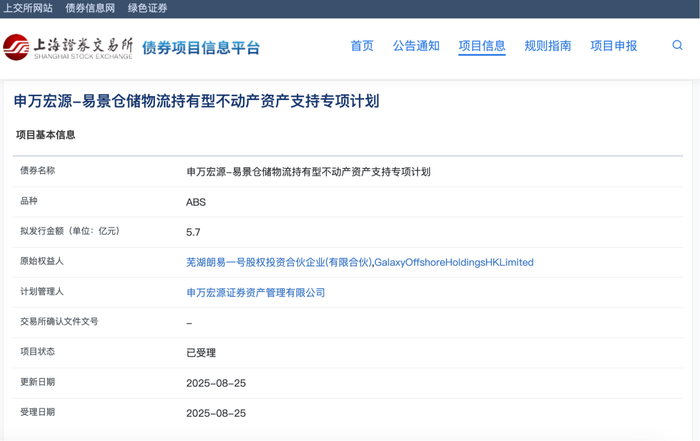Click the 原始权益人 row label
The height and width of the screenshot is (441, 700).
tap(42, 261)
